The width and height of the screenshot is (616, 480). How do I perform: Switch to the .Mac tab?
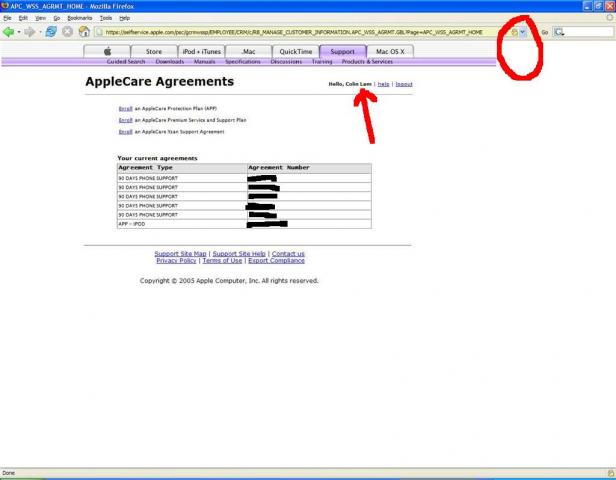(249, 51)
